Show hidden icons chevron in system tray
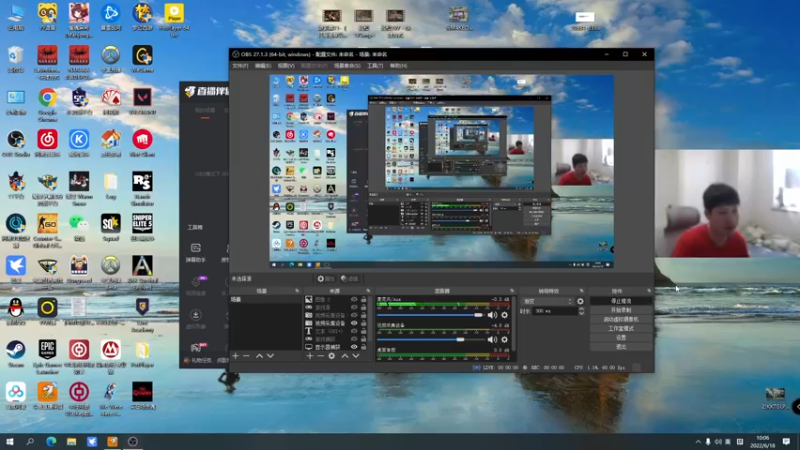Viewport: 800px width, 450px height. tap(697, 441)
